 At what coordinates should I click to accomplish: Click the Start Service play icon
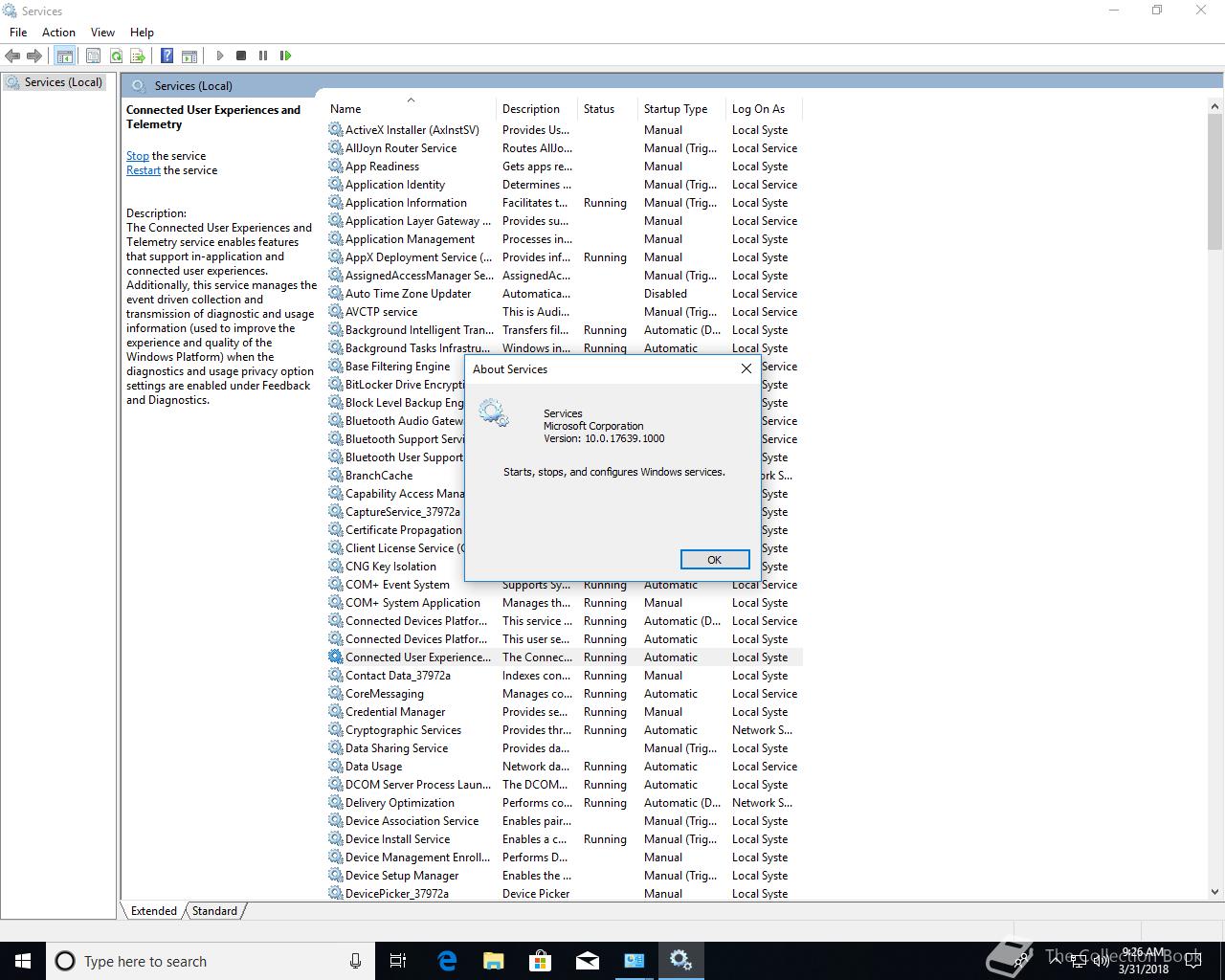(219, 56)
